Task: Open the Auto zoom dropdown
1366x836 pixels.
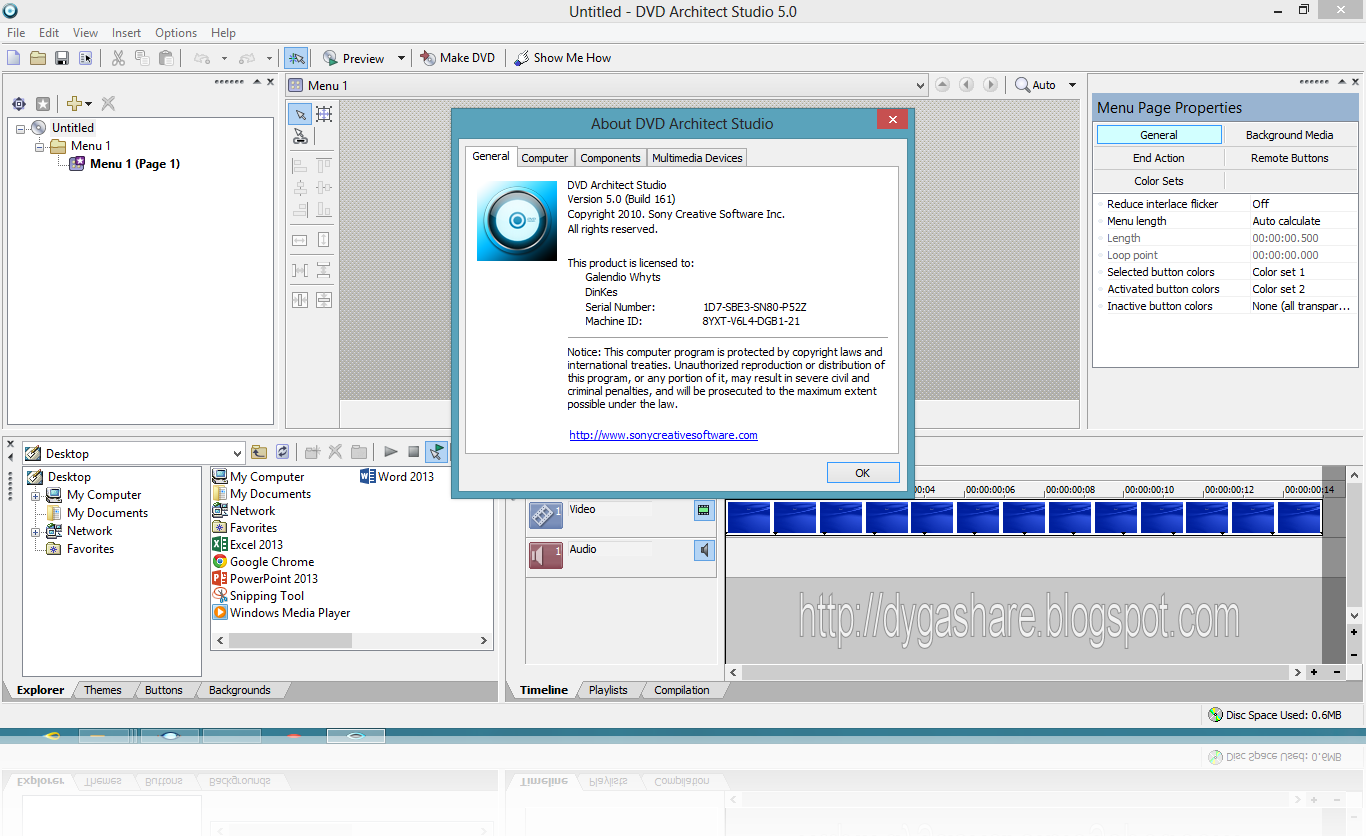Action: coord(1073,85)
